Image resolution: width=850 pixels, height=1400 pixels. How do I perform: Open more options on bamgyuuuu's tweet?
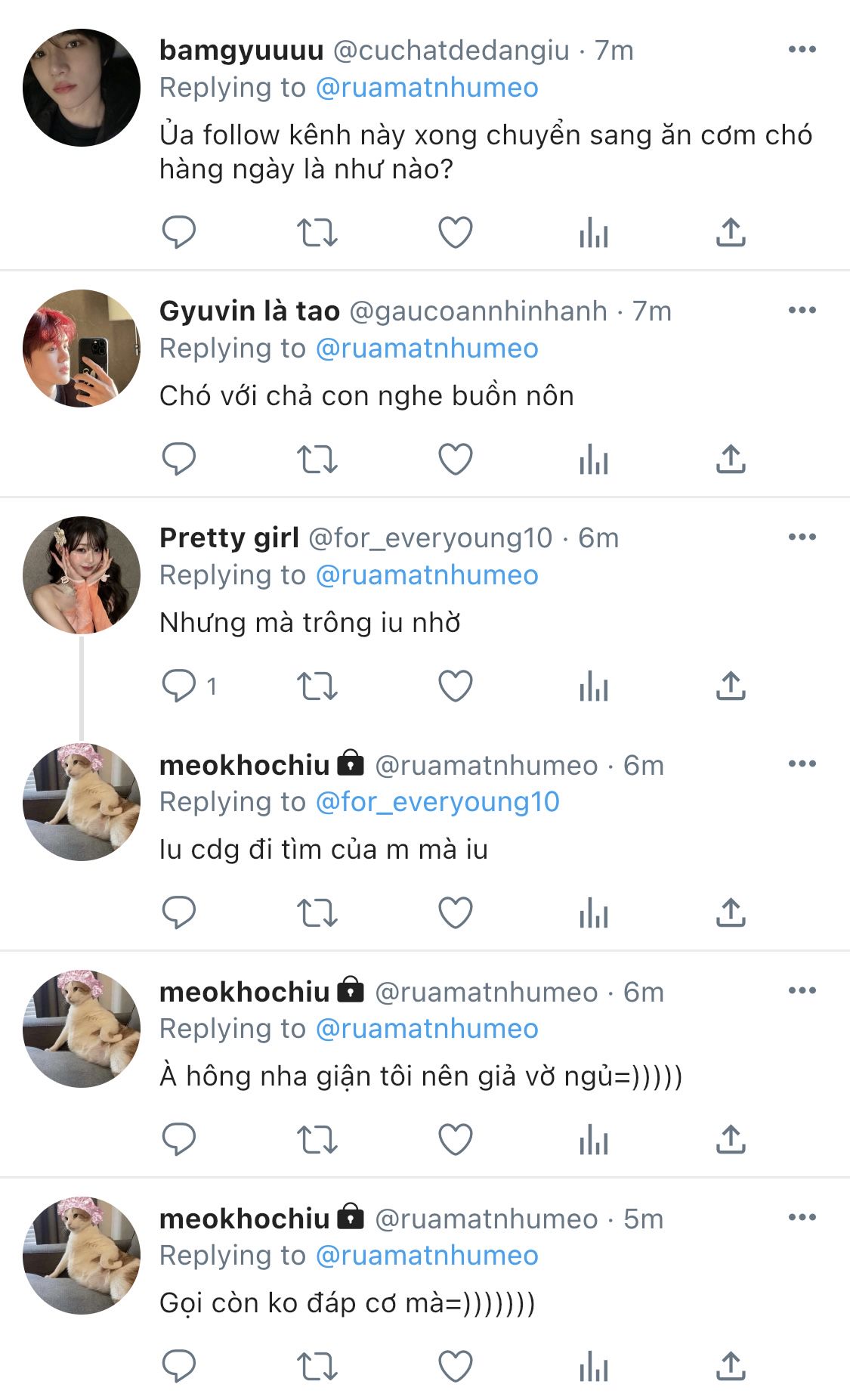(802, 49)
